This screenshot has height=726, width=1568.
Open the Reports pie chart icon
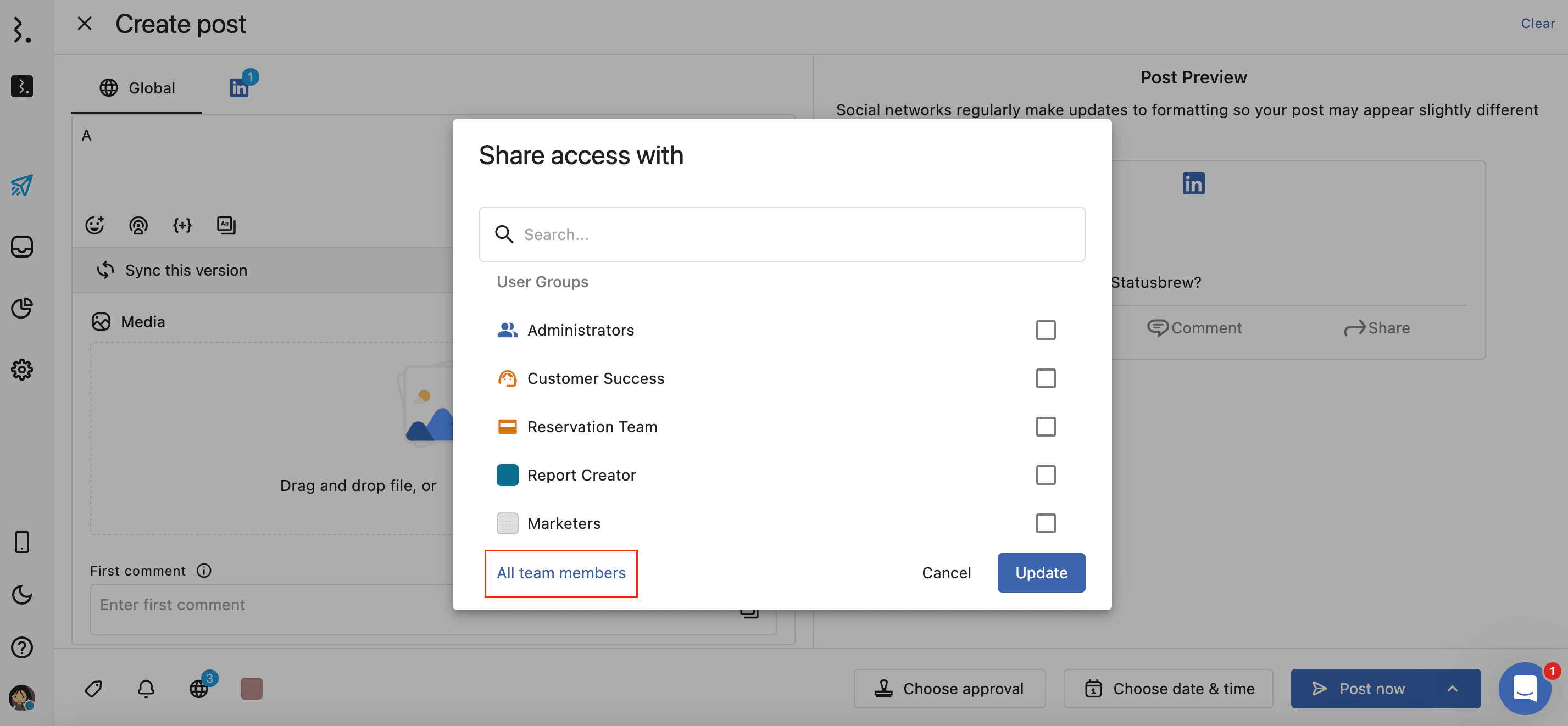click(x=22, y=308)
